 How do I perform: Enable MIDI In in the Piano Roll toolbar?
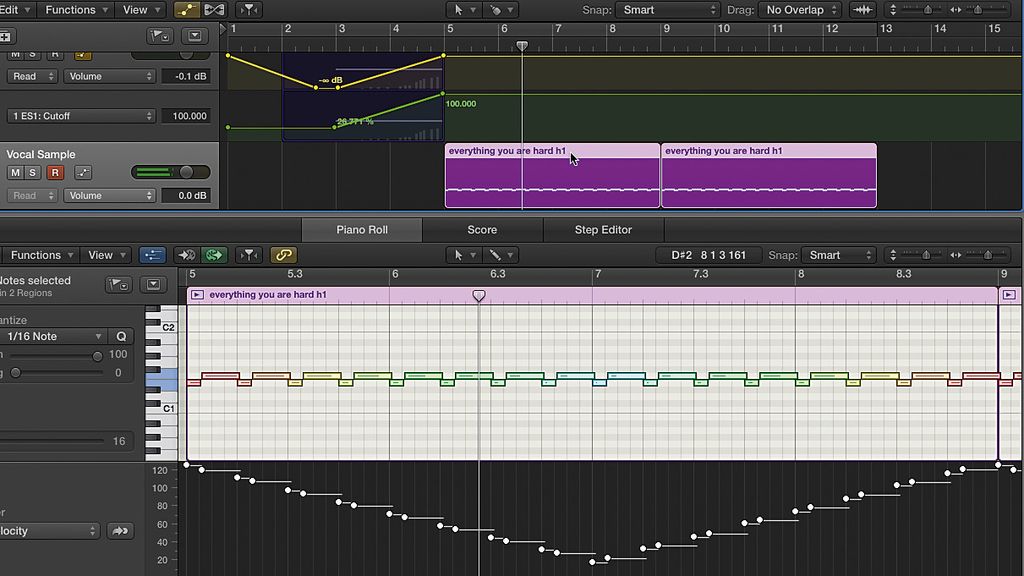pyautogui.click(x=185, y=255)
